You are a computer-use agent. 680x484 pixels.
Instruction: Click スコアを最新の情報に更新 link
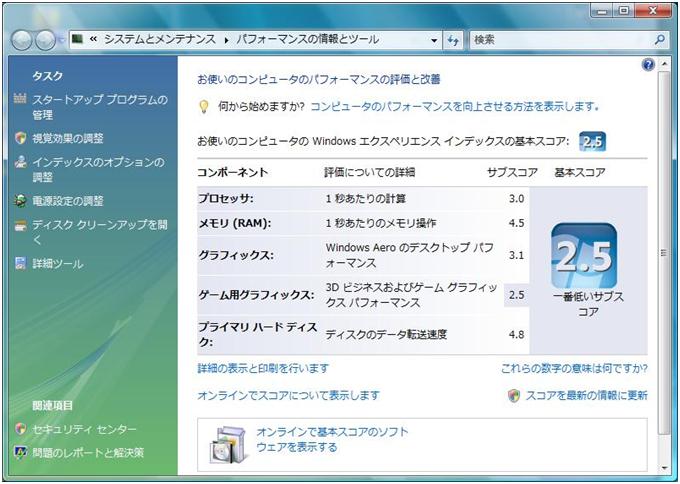click(587, 396)
